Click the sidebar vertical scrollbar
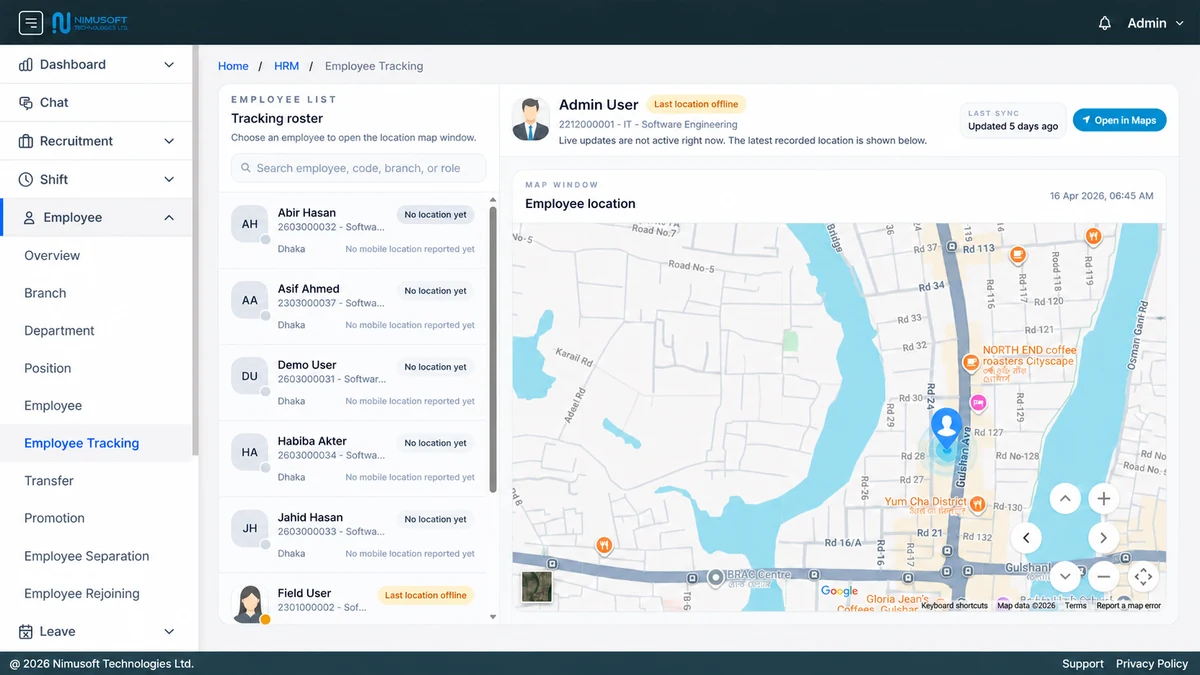The image size is (1200, 675). click(x=195, y=250)
